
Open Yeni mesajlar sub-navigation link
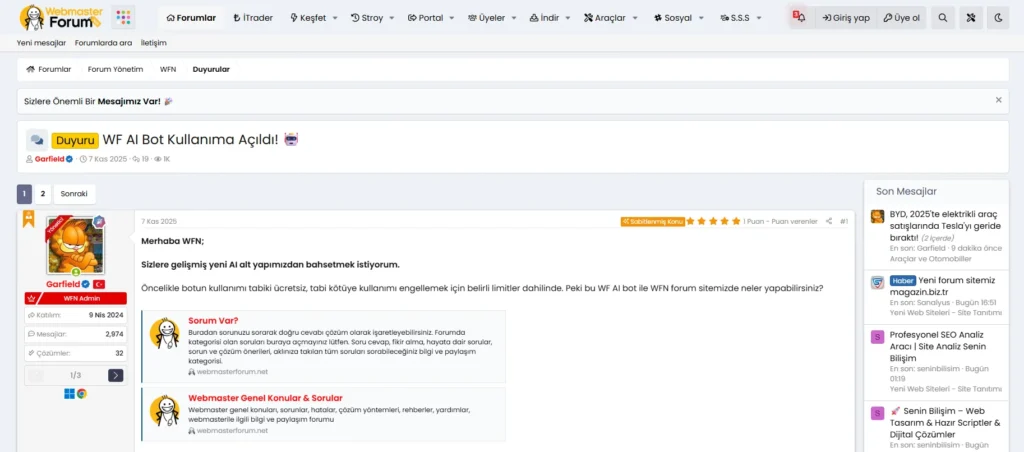point(41,43)
